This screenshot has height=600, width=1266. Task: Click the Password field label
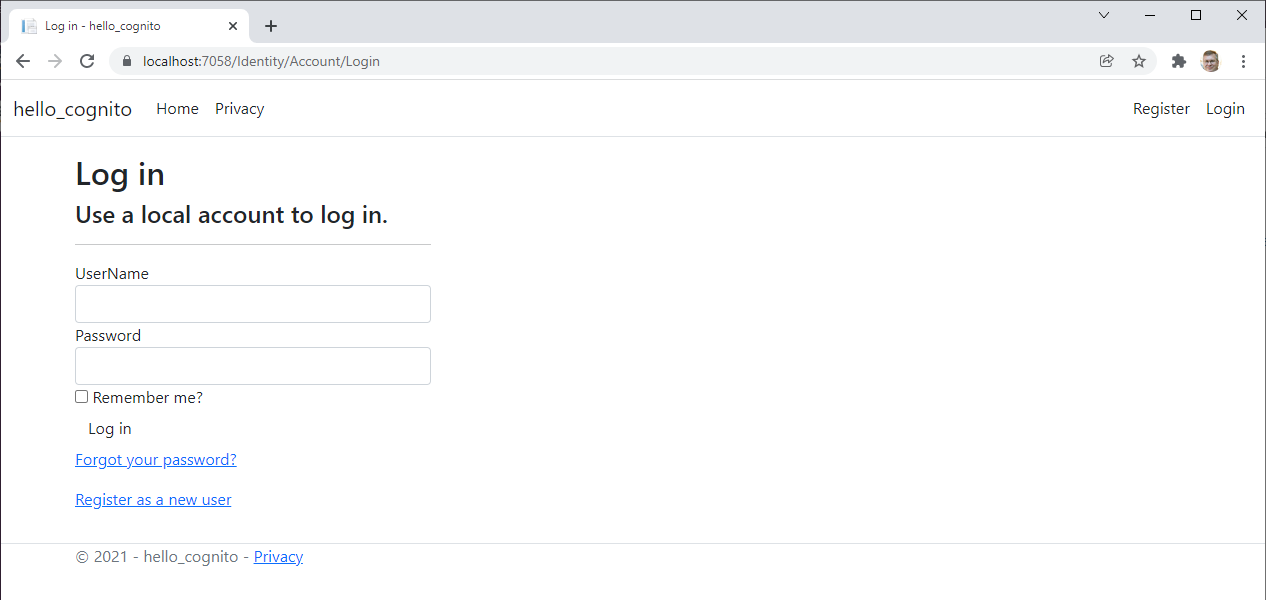(x=108, y=336)
